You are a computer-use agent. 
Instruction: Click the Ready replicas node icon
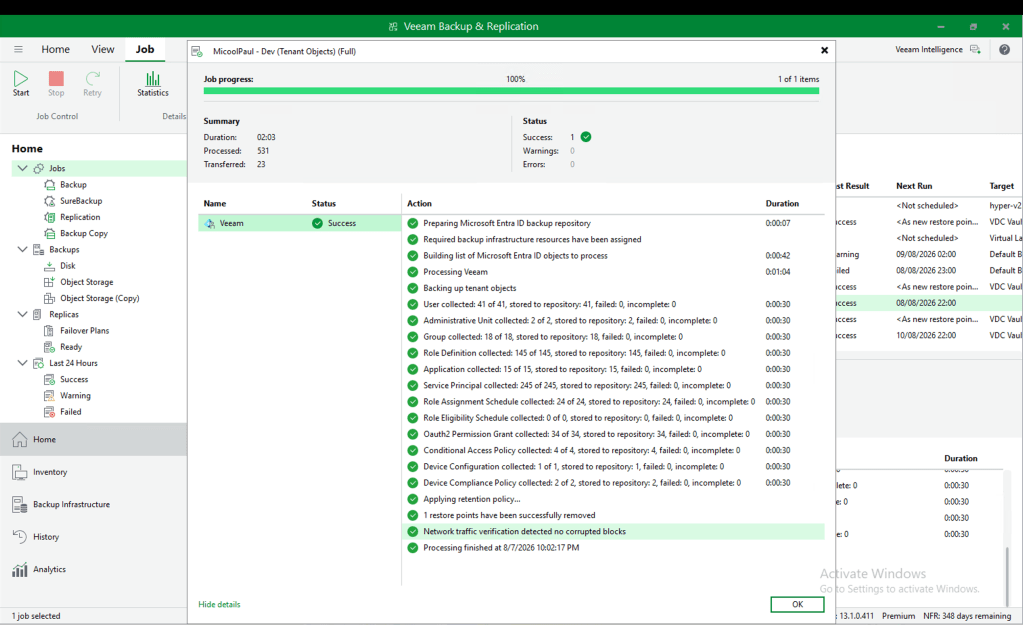coord(50,347)
